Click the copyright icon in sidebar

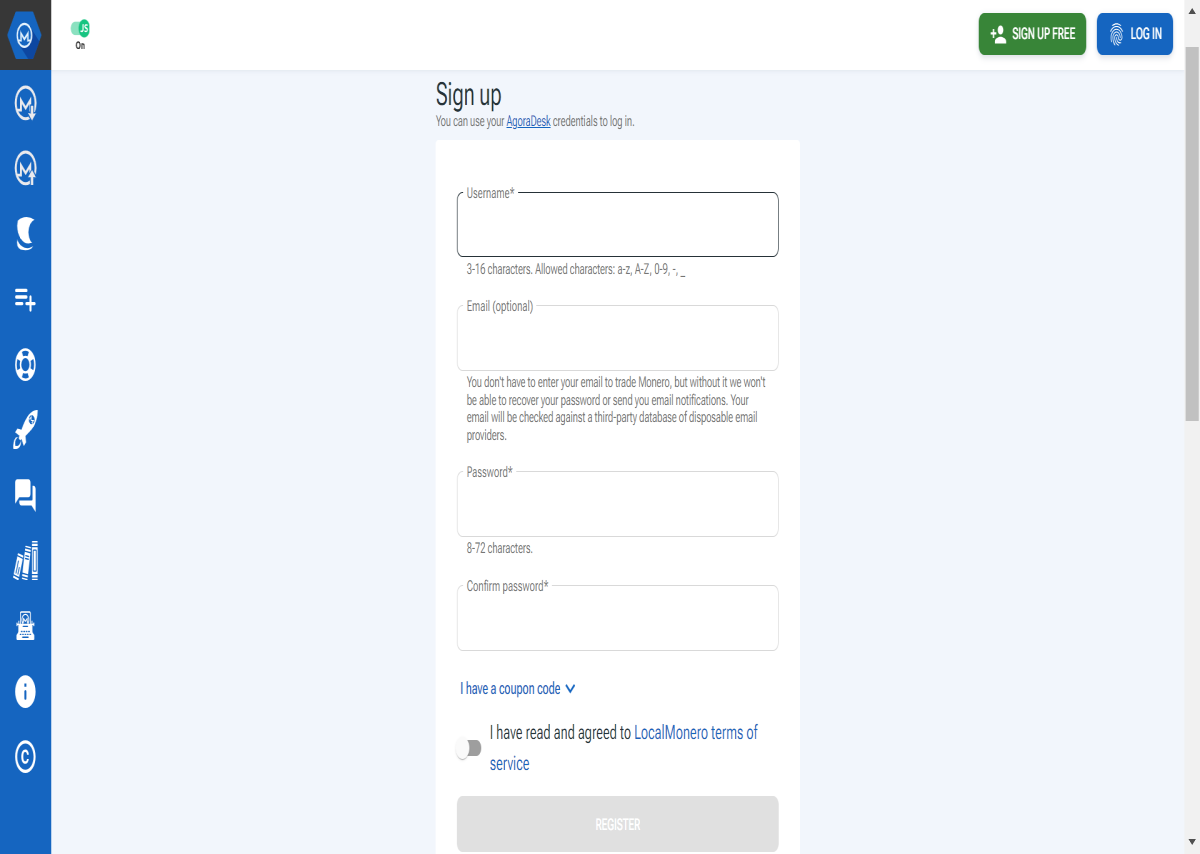[26, 757]
